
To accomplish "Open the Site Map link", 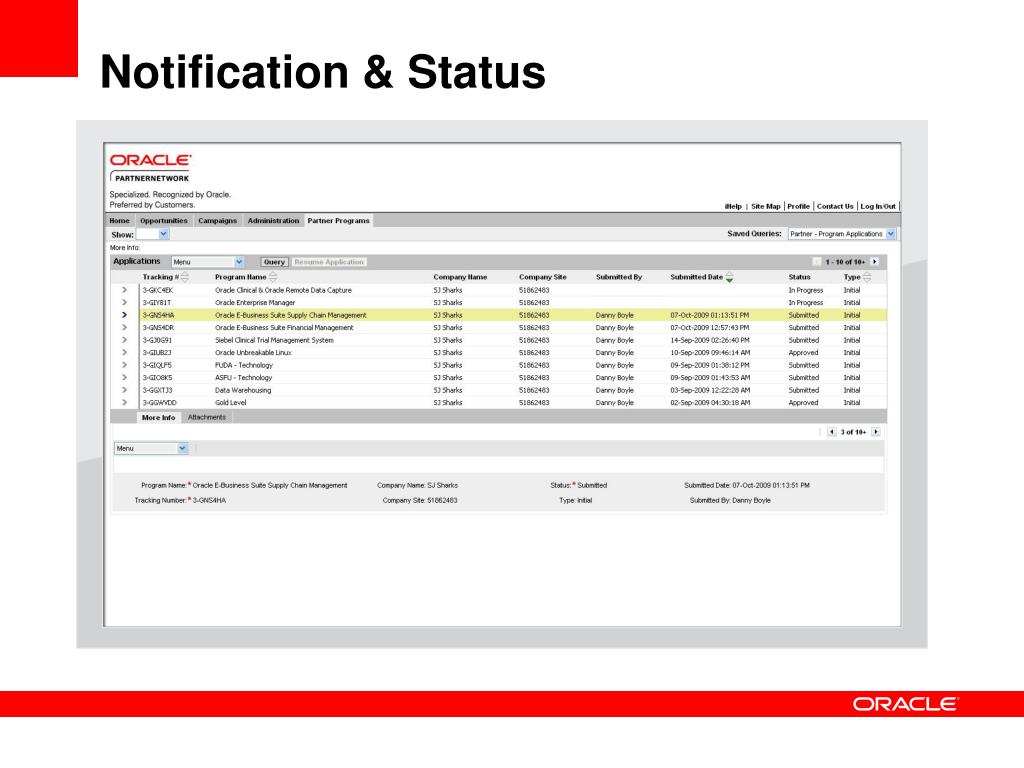I will 765,206.
